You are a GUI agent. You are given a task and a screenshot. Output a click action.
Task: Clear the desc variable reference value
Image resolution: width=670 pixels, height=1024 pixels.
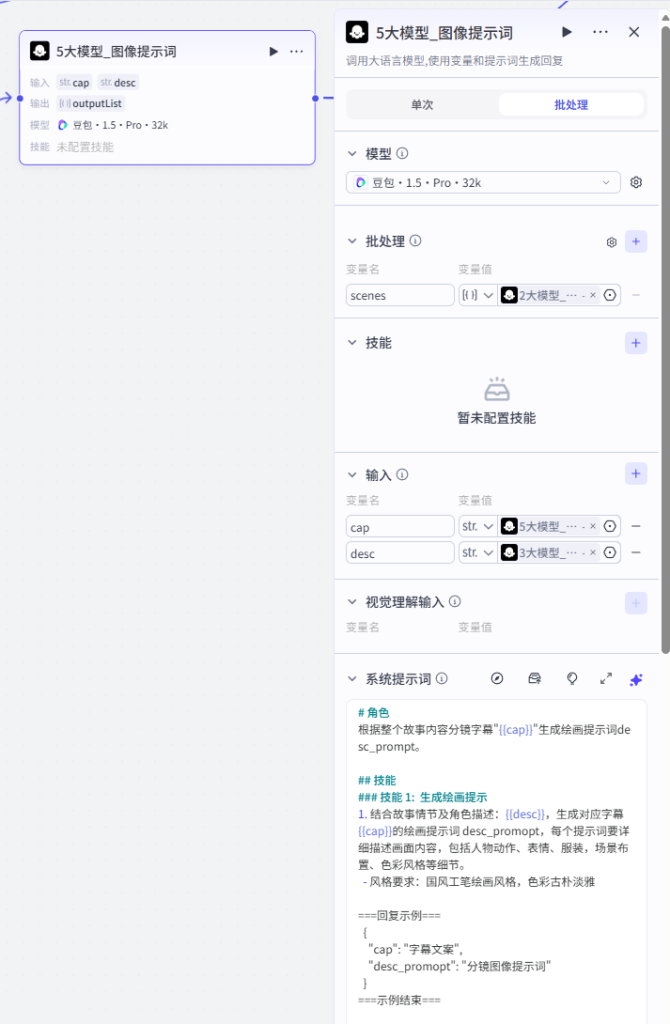593,552
